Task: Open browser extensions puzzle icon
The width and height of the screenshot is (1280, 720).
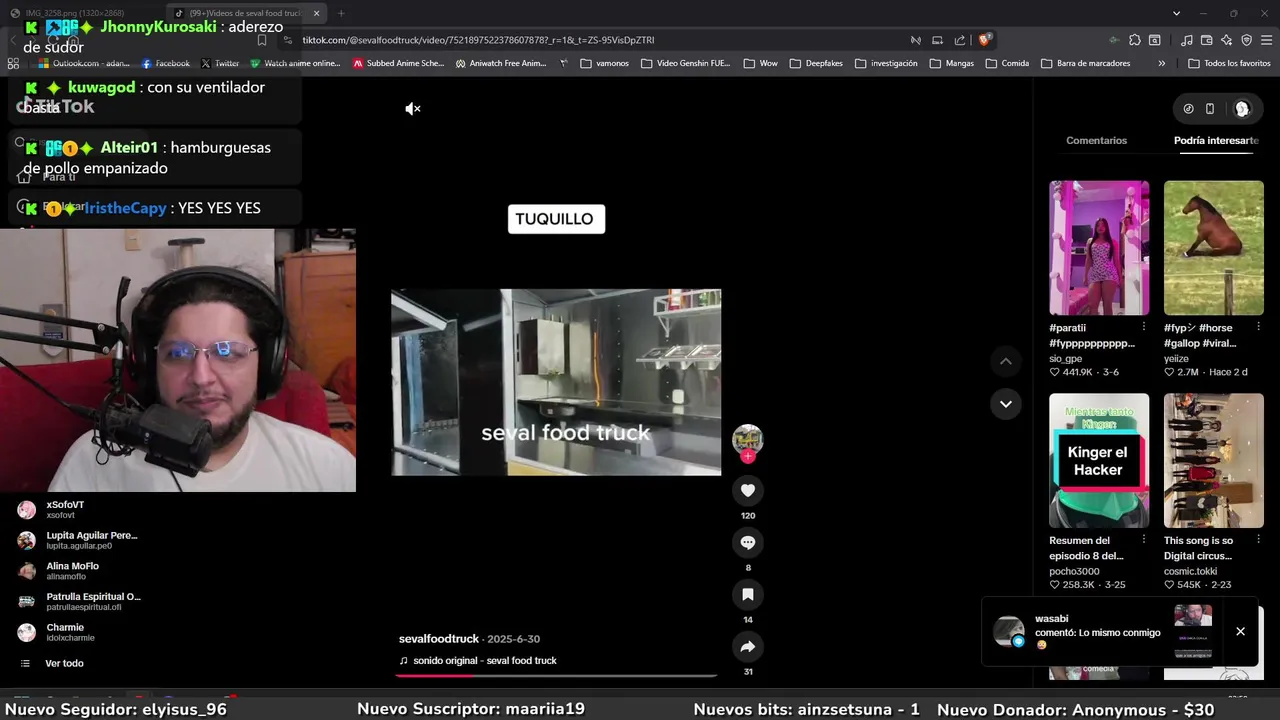Action: point(1134,40)
